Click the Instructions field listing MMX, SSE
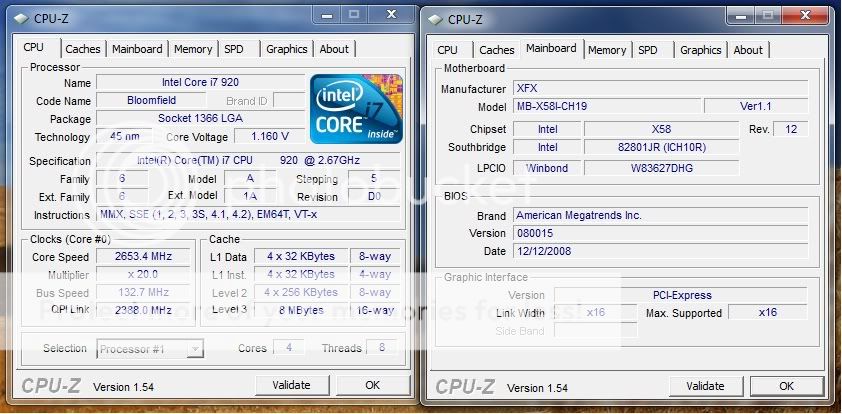842x414 pixels. point(248,214)
